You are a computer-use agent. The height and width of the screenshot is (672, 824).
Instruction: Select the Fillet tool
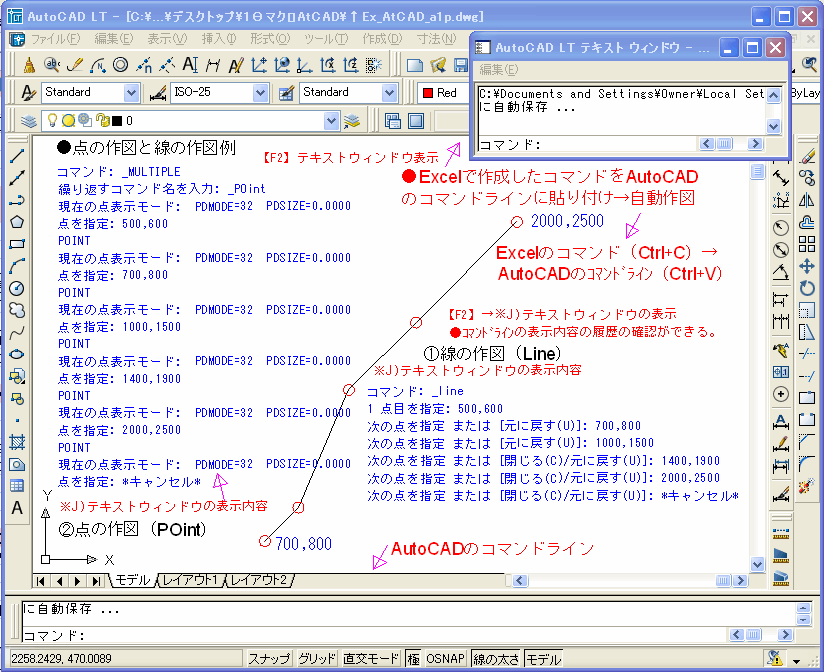[x=807, y=464]
